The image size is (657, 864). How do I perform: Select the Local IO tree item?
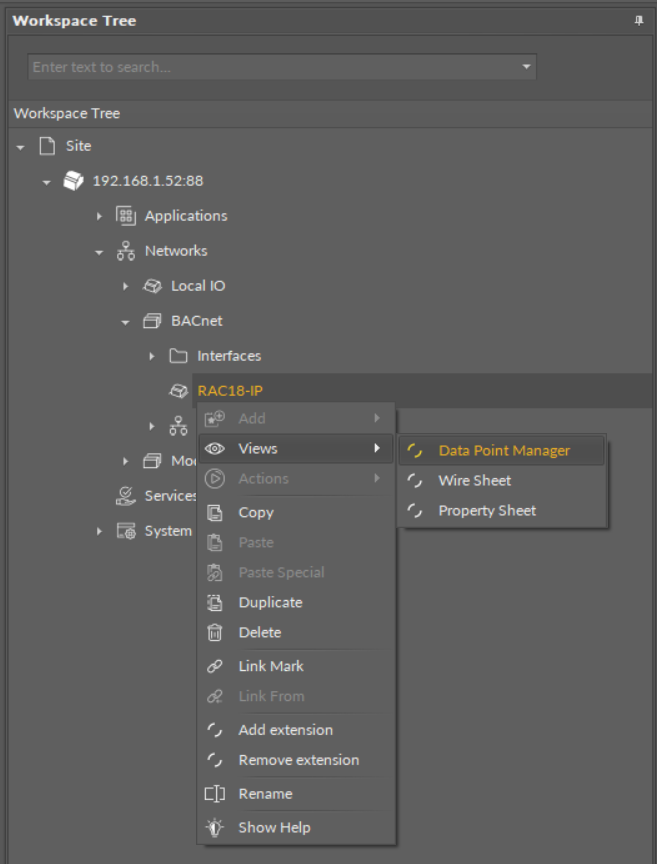tap(197, 286)
